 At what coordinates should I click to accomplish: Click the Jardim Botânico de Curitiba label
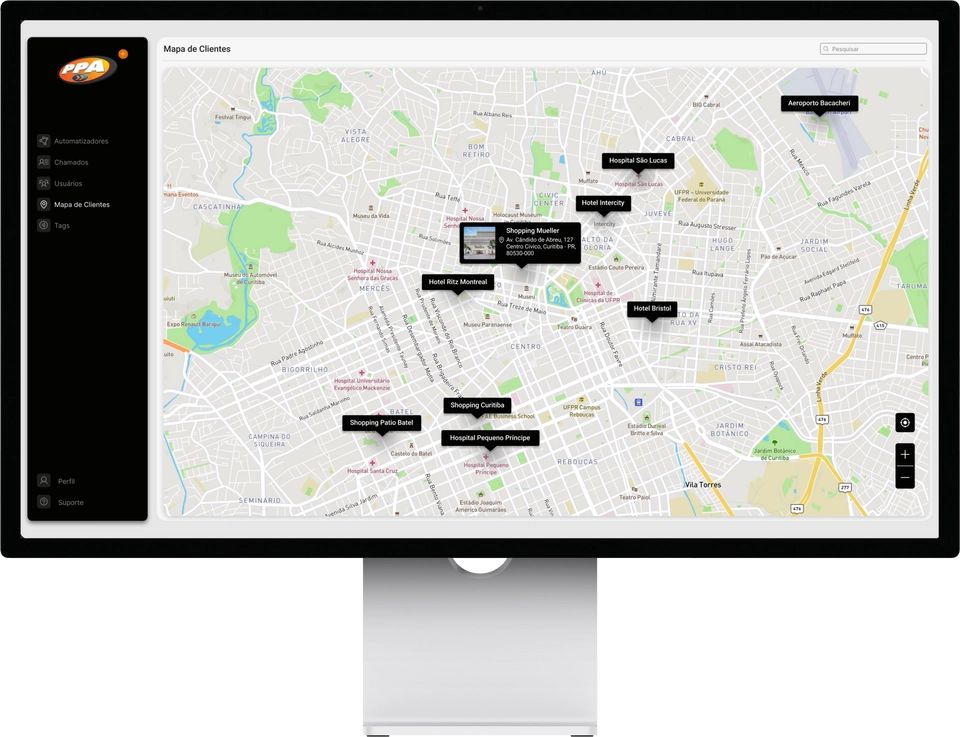click(774, 454)
